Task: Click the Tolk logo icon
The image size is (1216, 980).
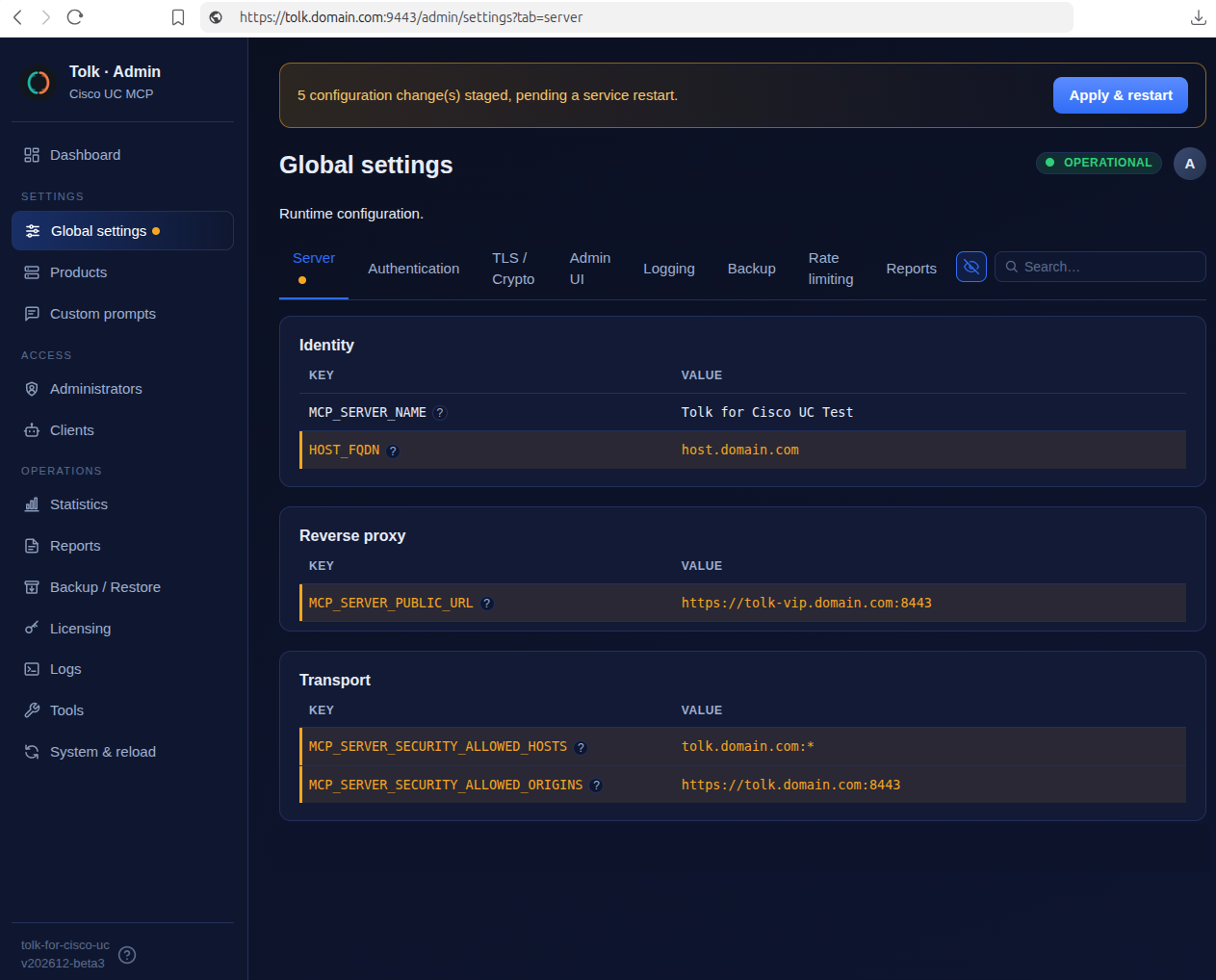Action: pos(39,83)
